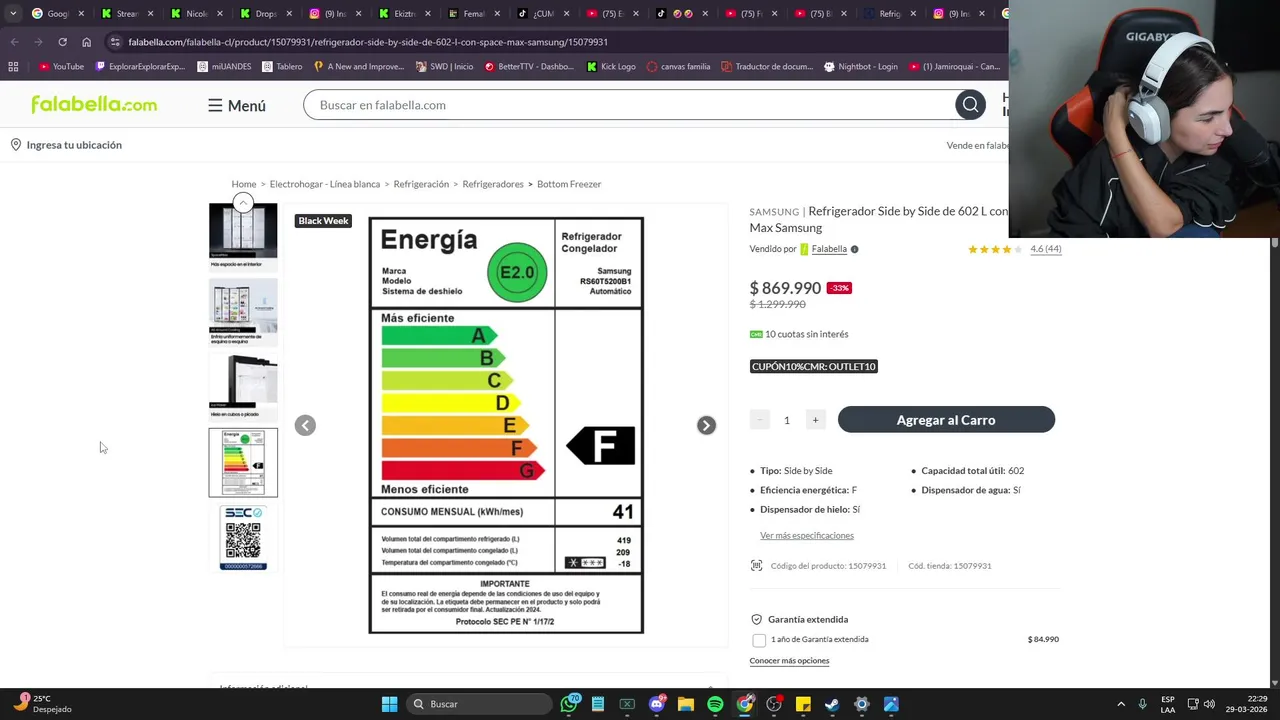Image resolution: width=1280 pixels, height=720 pixels.
Task: Select the third black fridge thumbnail
Action: click(x=243, y=387)
